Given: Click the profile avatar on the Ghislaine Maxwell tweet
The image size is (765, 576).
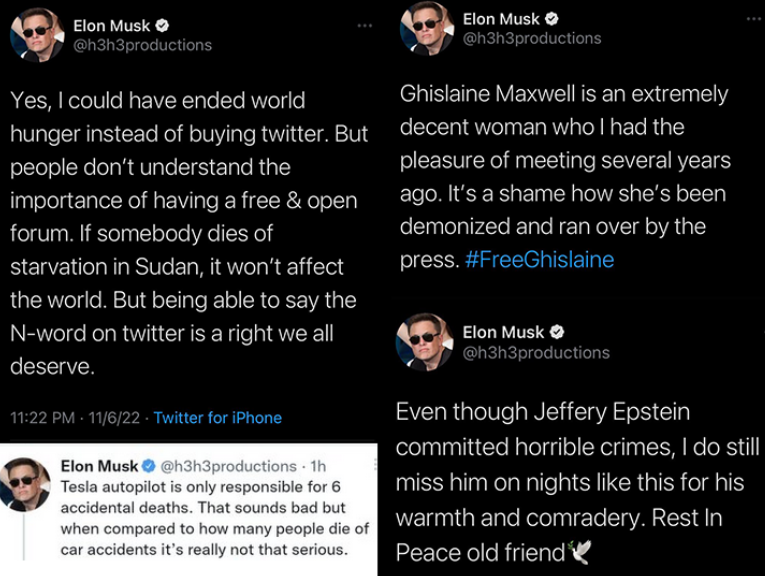Looking at the screenshot, I should [x=427, y=28].
